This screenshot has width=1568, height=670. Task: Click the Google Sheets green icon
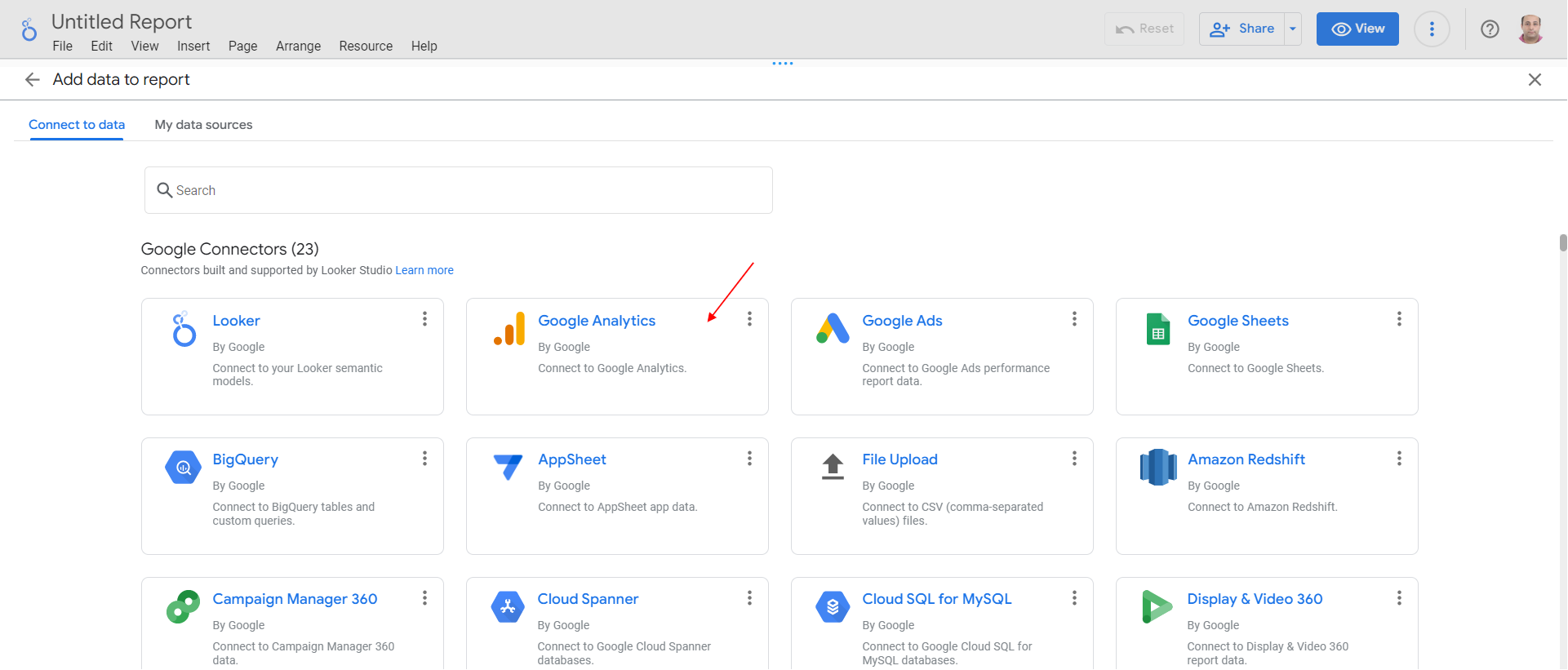click(1157, 329)
